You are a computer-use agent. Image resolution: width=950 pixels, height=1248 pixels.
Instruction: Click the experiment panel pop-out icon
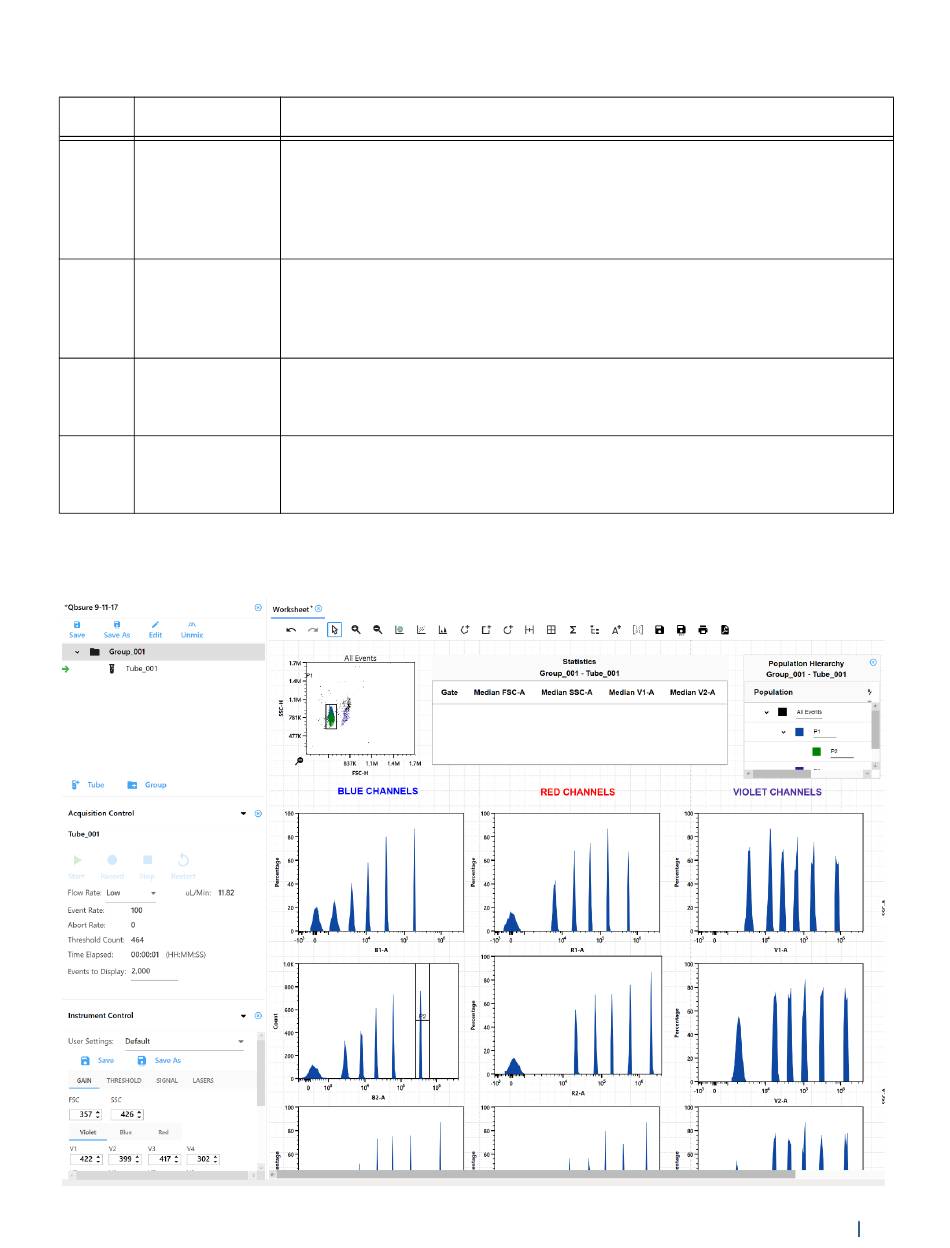pos(257,607)
